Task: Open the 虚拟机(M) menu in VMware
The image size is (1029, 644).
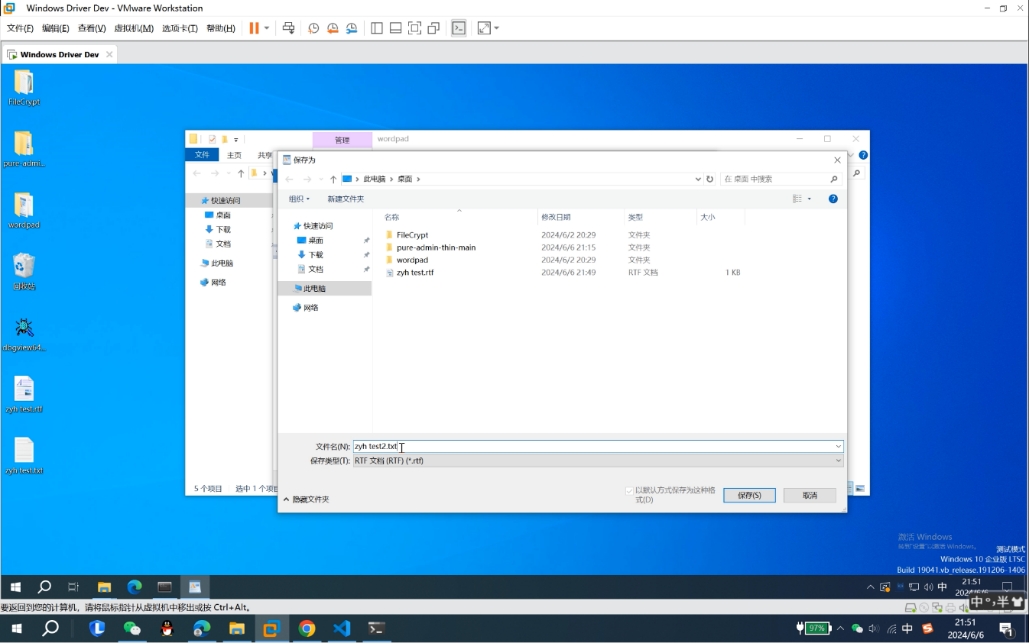Action: click(134, 28)
